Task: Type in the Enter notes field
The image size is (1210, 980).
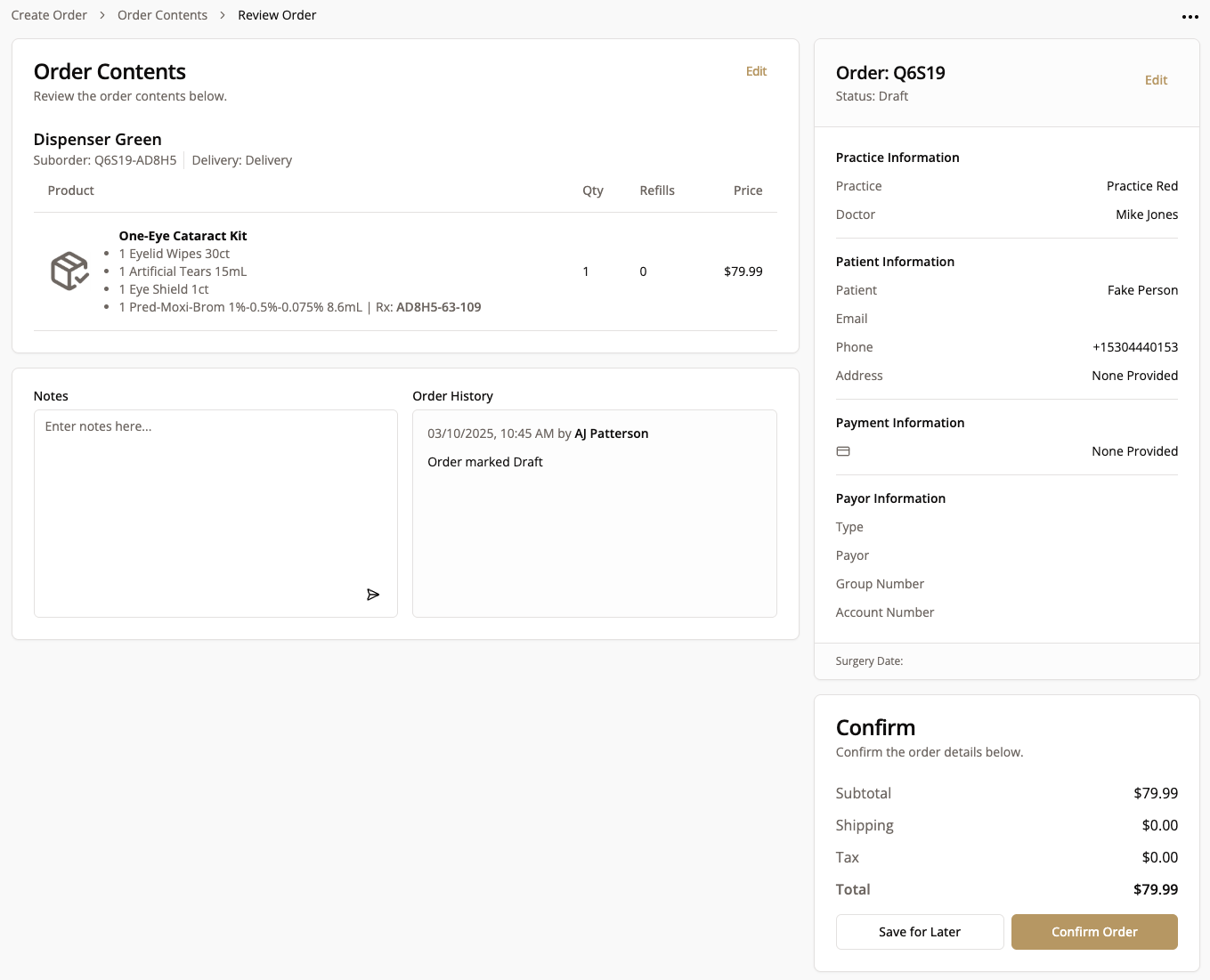Action: click(215, 498)
